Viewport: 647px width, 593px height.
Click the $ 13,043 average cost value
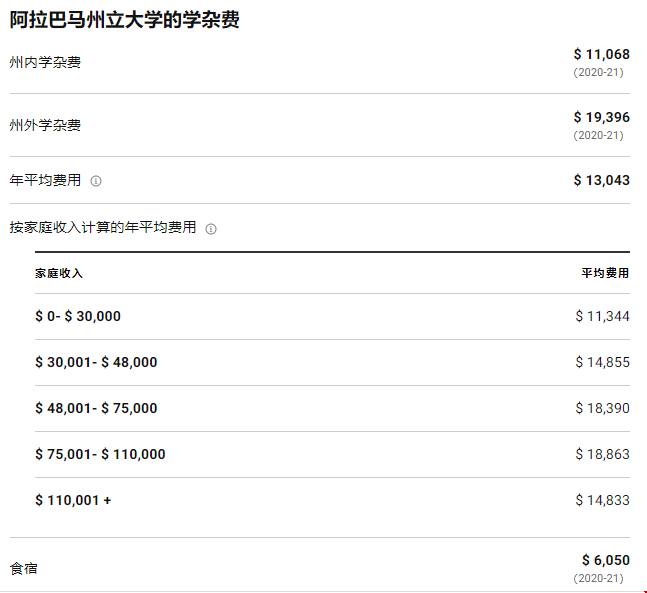(602, 180)
